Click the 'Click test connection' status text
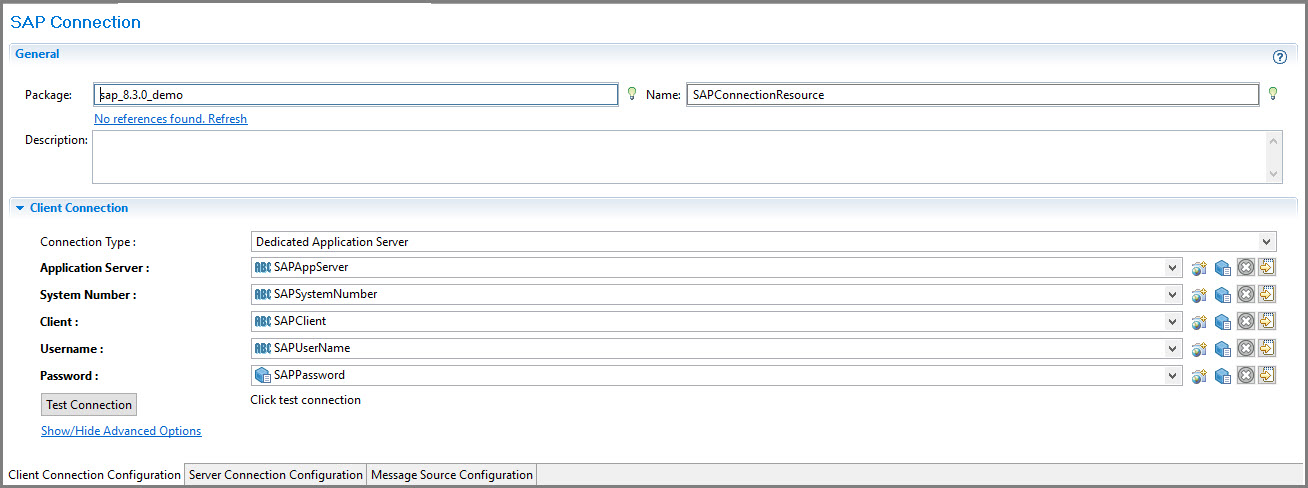Image resolution: width=1308 pixels, height=488 pixels. tap(305, 400)
